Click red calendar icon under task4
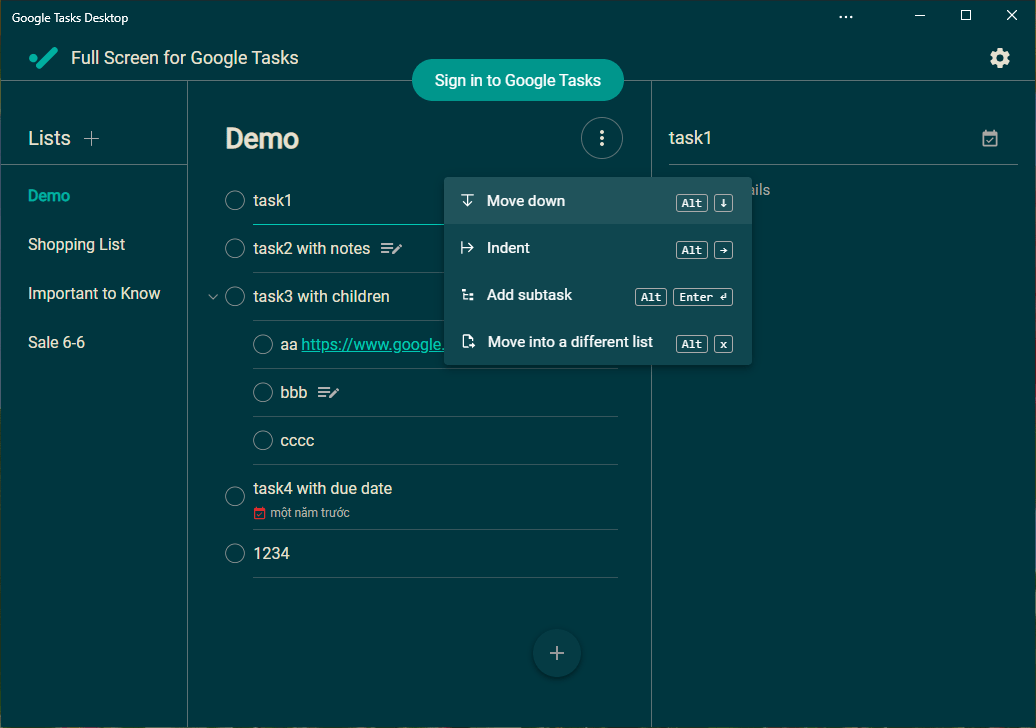Screen dimensions: 1036x728 tap(260, 513)
